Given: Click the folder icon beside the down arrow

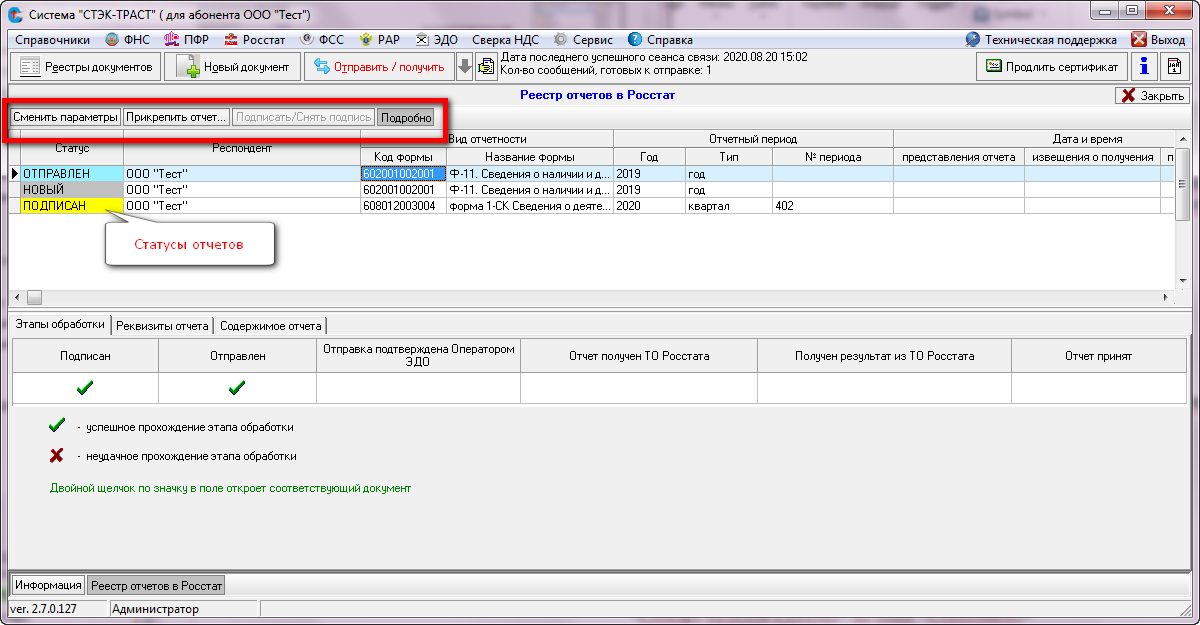Looking at the screenshot, I should 486,67.
